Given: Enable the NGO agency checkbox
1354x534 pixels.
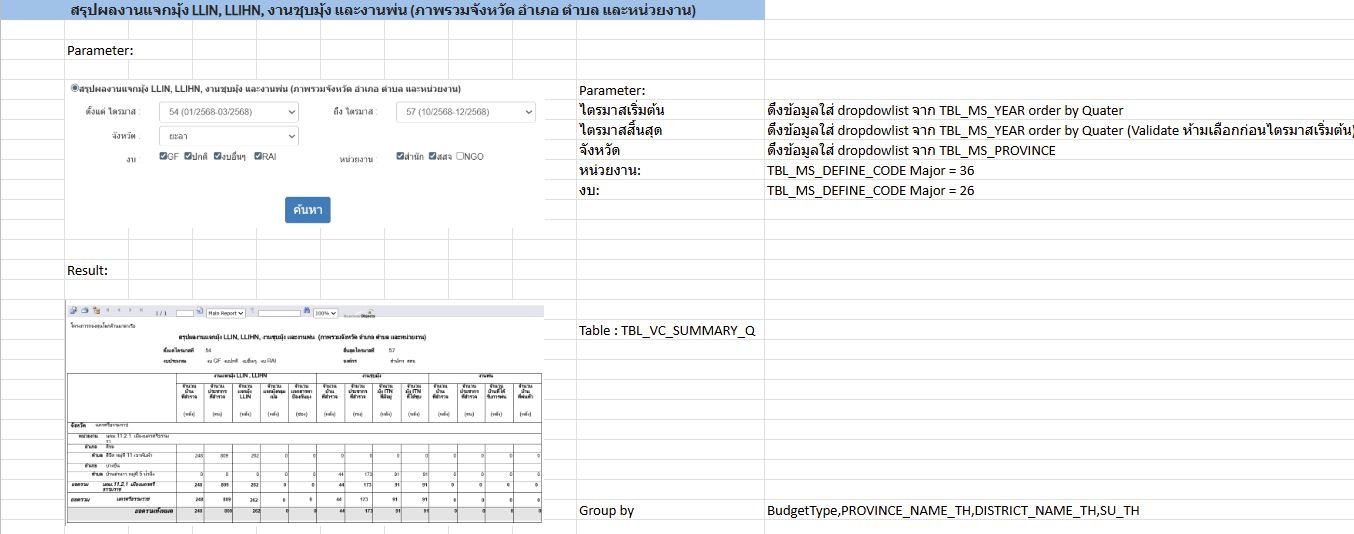Looking at the screenshot, I should click(460, 156).
